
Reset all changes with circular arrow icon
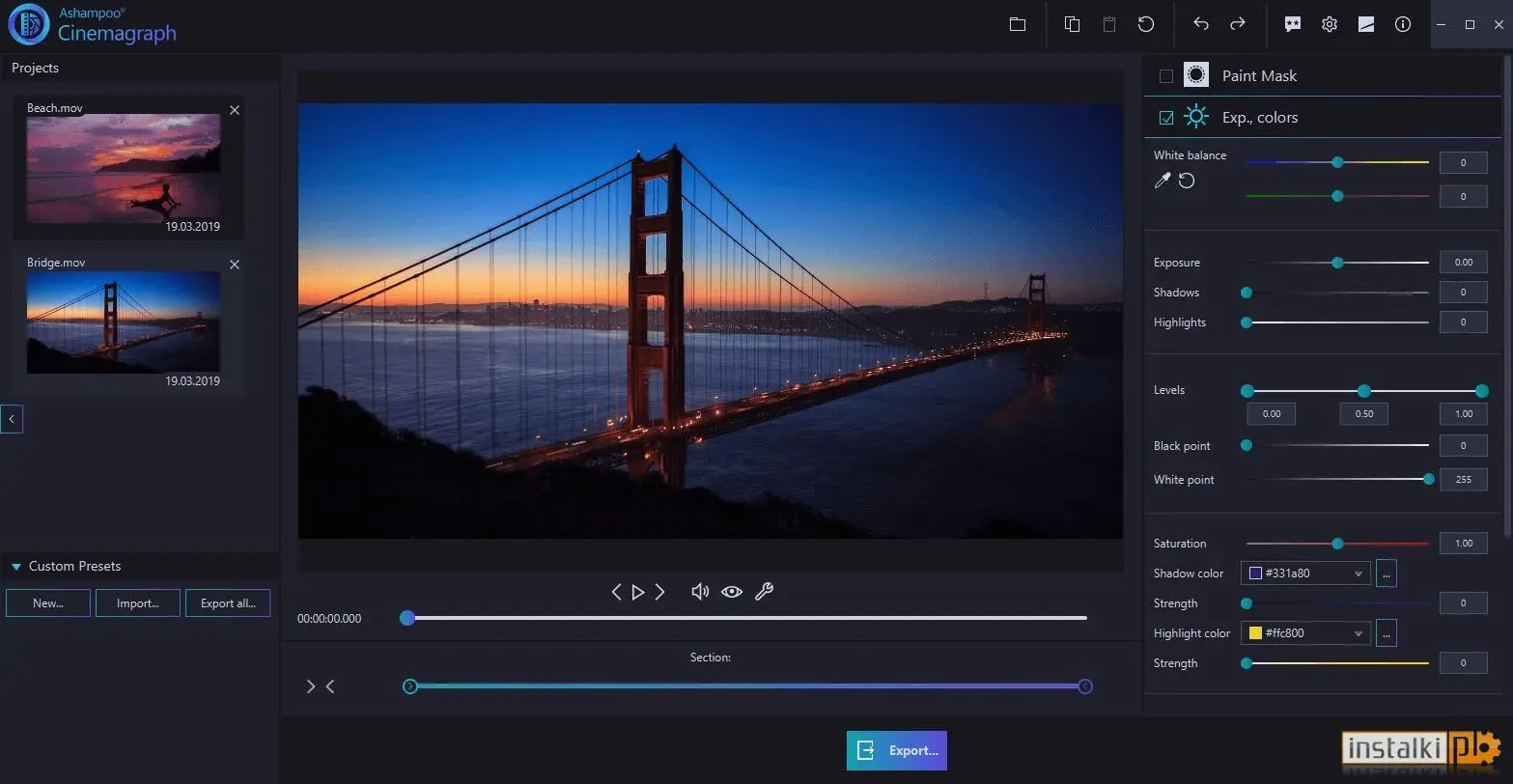click(1146, 24)
